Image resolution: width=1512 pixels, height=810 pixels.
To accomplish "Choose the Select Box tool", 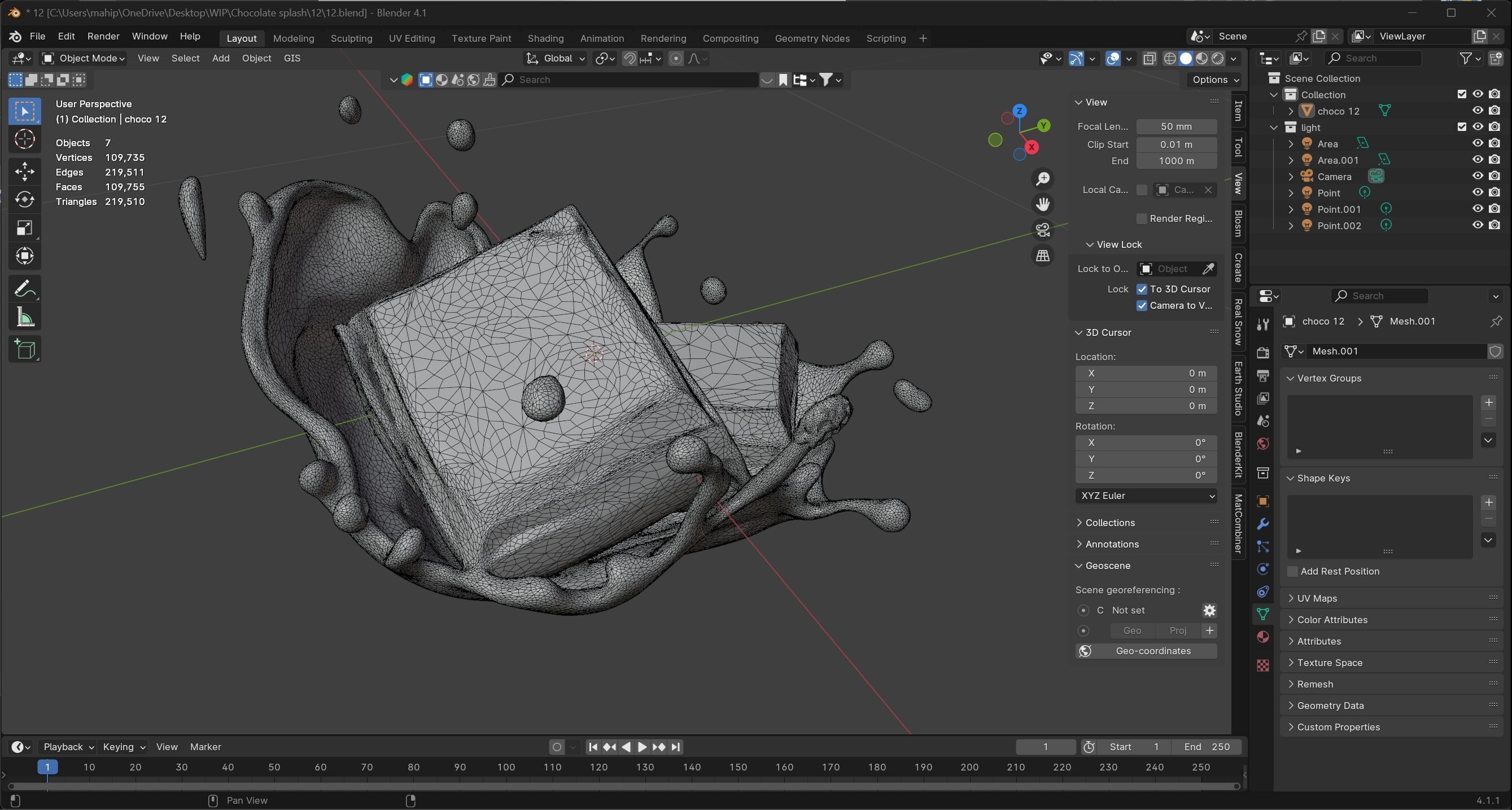I will coord(25,112).
